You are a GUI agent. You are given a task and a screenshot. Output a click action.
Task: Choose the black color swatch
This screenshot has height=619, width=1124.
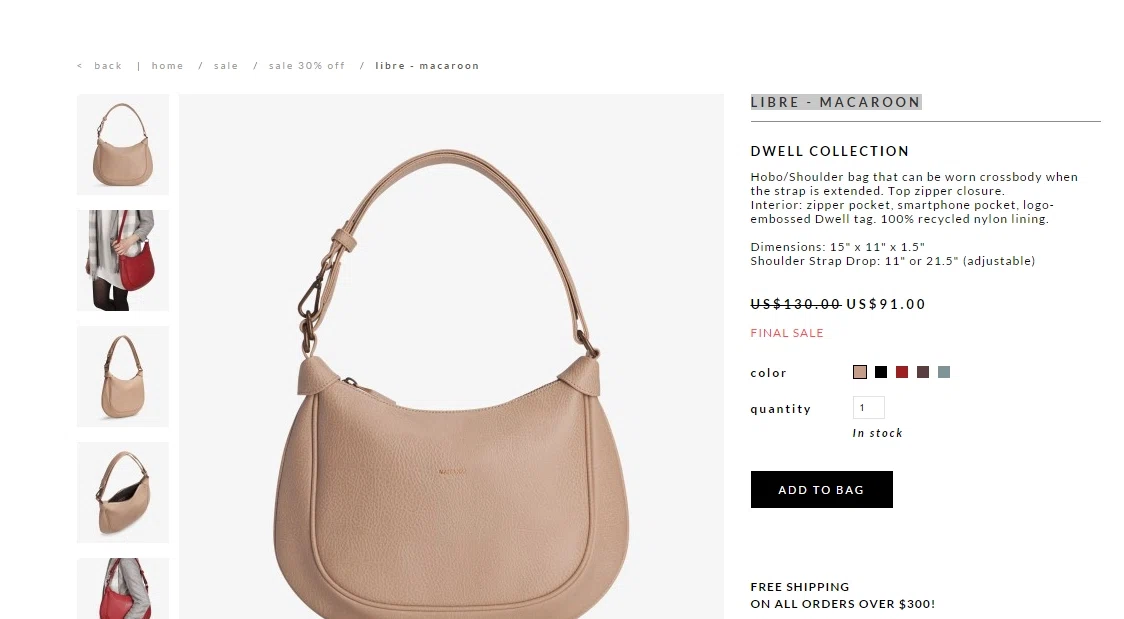881,372
